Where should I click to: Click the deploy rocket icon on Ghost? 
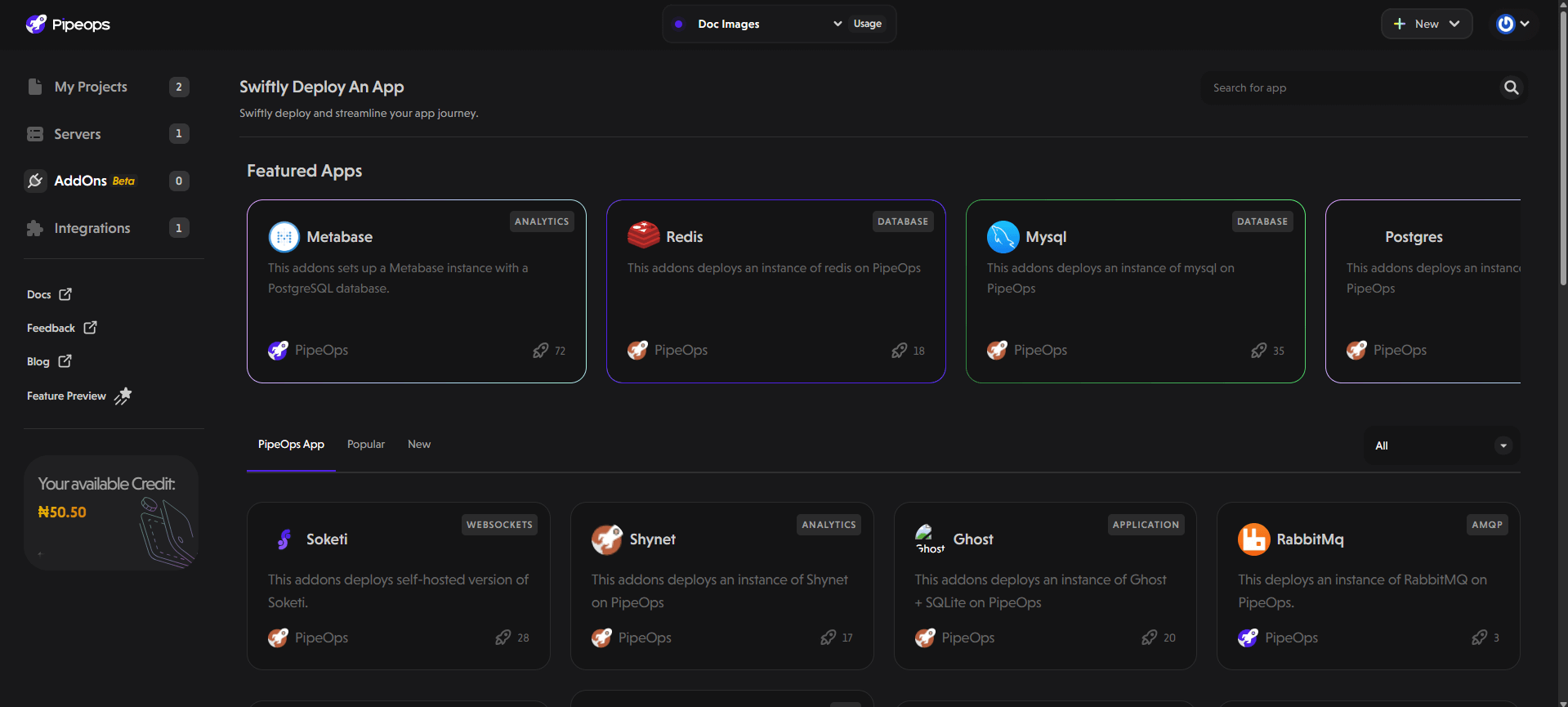pyautogui.click(x=1149, y=638)
